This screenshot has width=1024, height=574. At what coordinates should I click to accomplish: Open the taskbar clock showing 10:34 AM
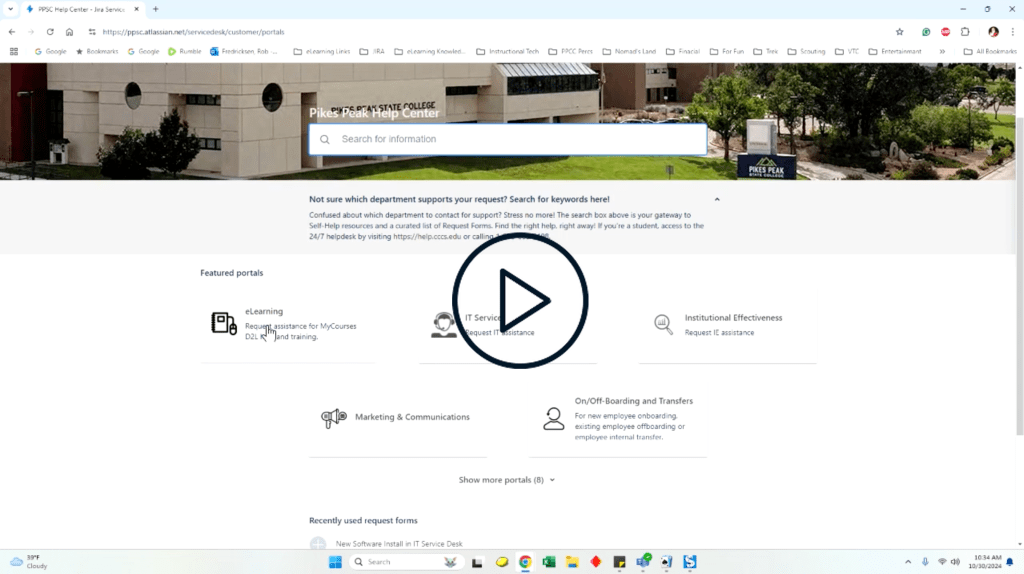987,562
